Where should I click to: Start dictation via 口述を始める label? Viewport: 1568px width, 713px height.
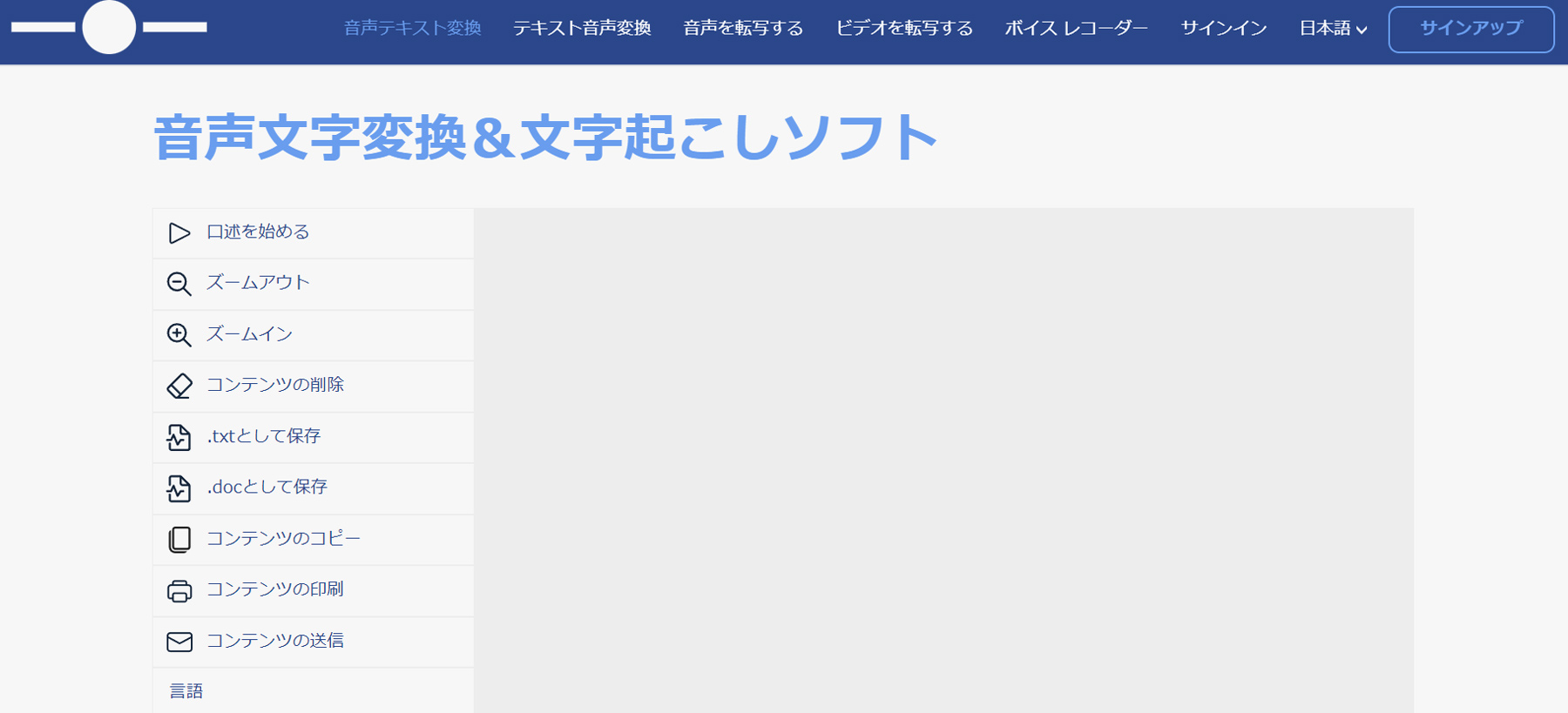tap(258, 232)
